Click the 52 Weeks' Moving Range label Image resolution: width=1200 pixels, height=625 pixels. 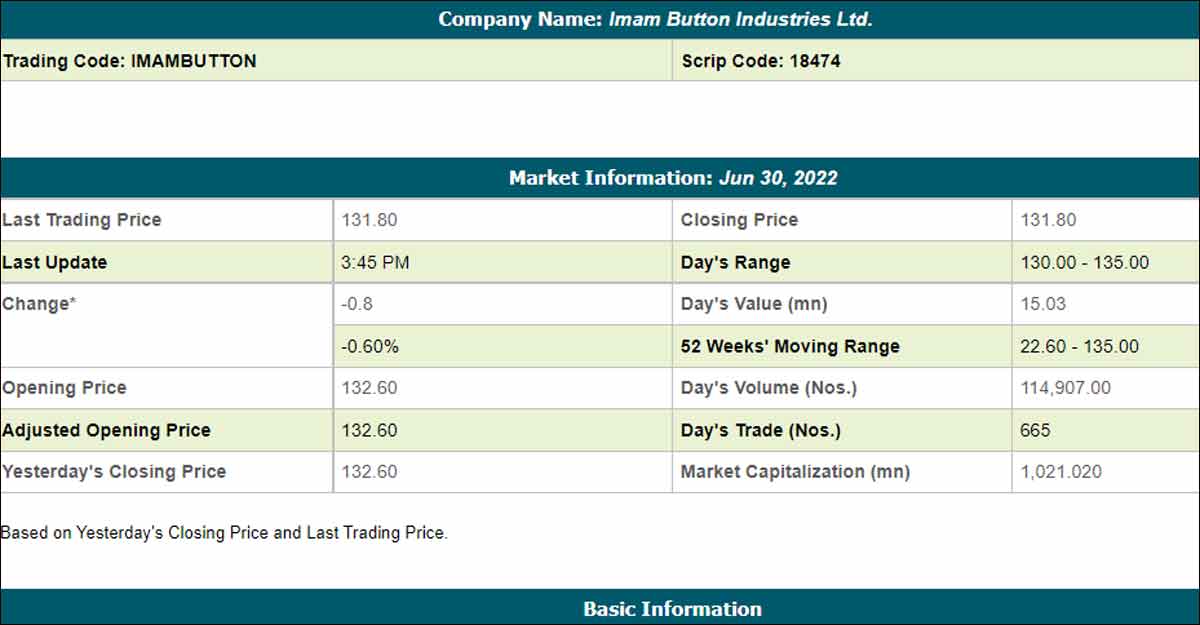coord(790,347)
